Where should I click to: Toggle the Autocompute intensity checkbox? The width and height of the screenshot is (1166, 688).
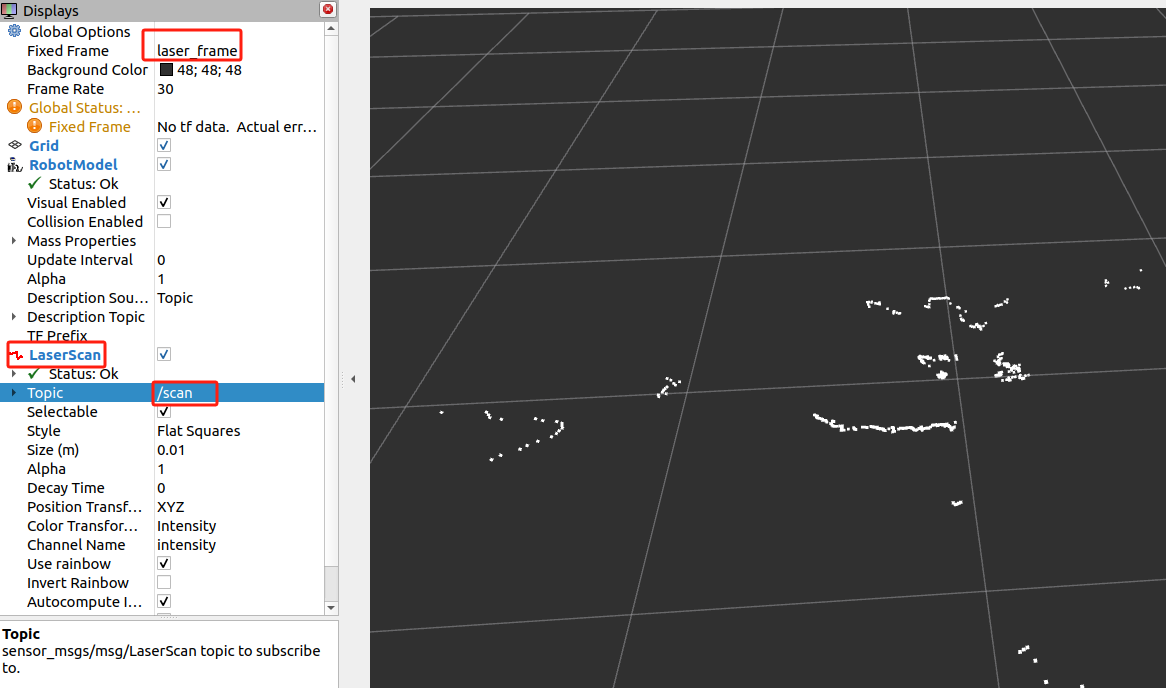(x=164, y=601)
